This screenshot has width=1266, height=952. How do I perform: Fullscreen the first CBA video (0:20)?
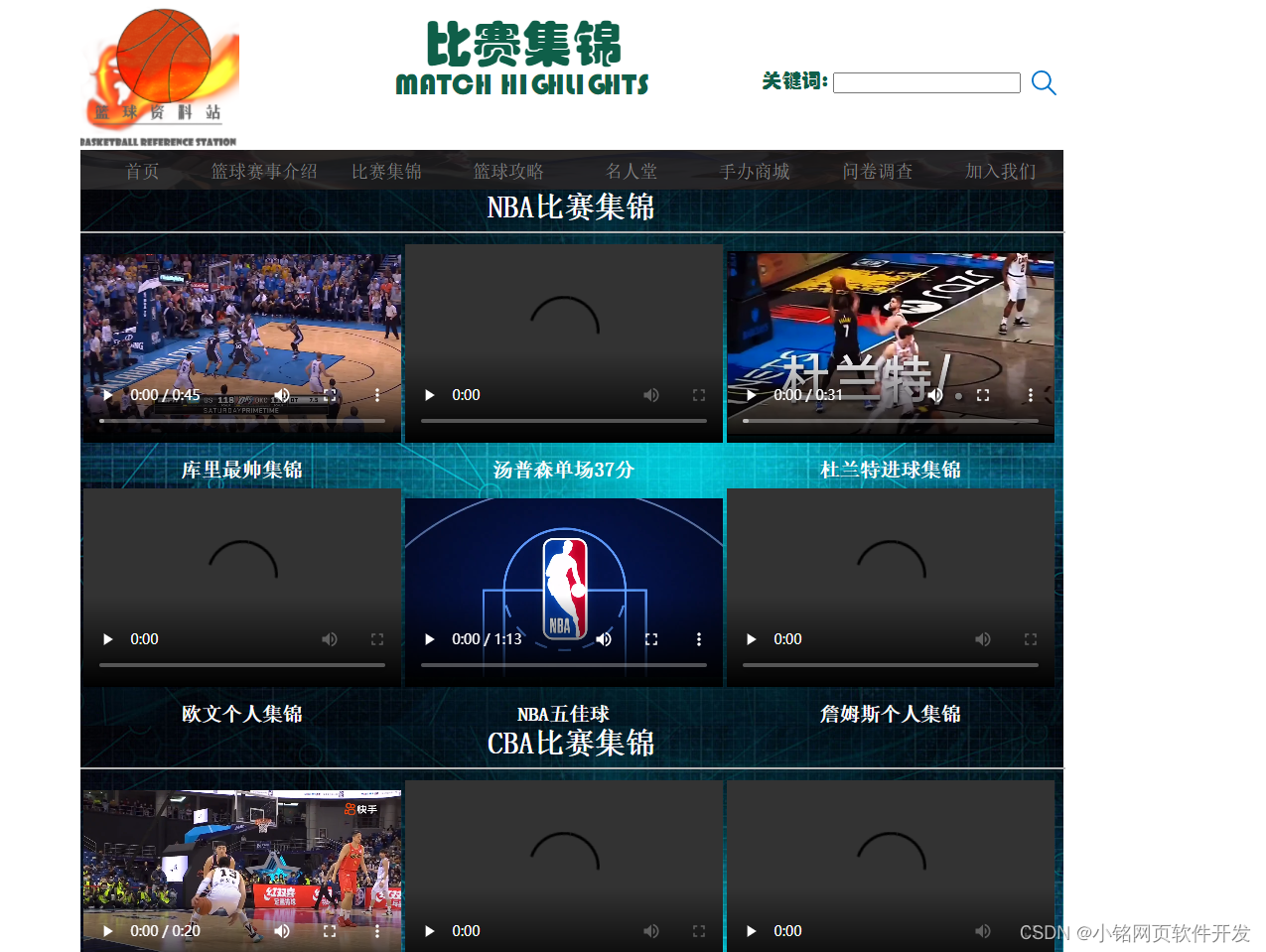point(330,931)
